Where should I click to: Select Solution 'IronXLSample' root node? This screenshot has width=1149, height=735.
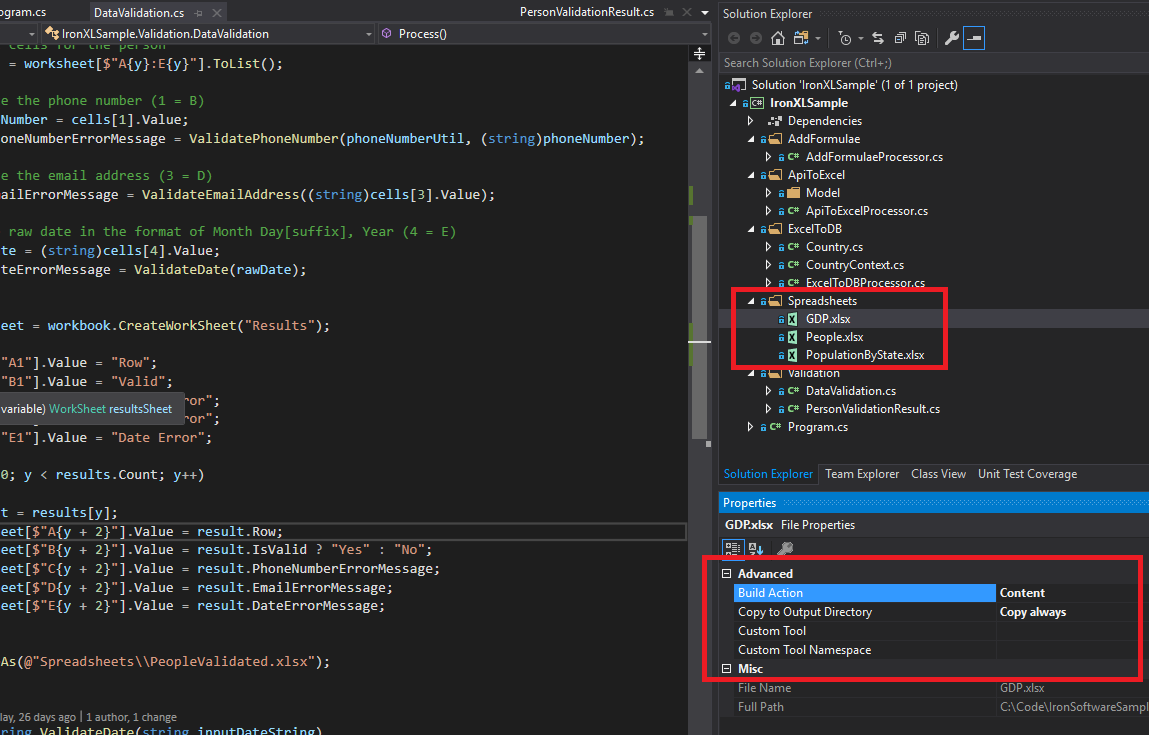pos(854,85)
